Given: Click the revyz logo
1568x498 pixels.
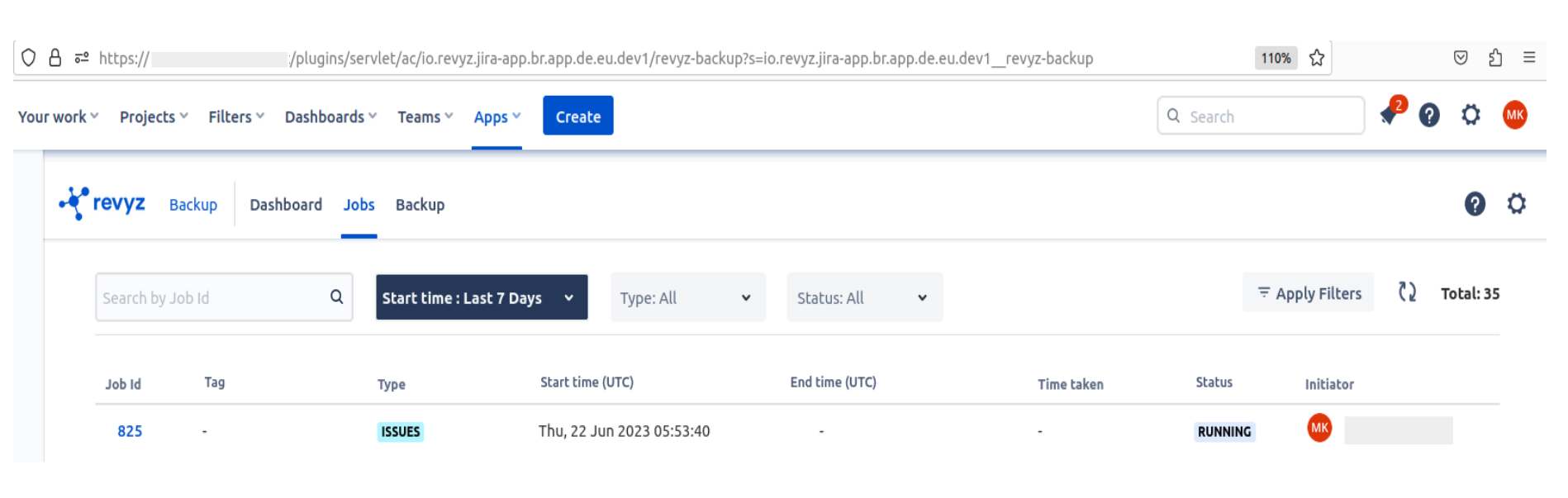Looking at the screenshot, I should click(102, 203).
